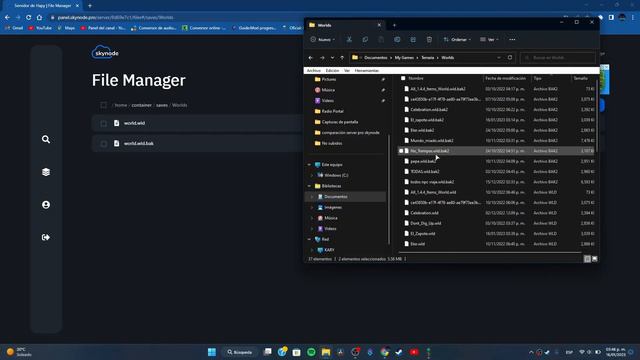Go up one folder level in Explorer
The width and height of the screenshot is (640, 360).
342,58
